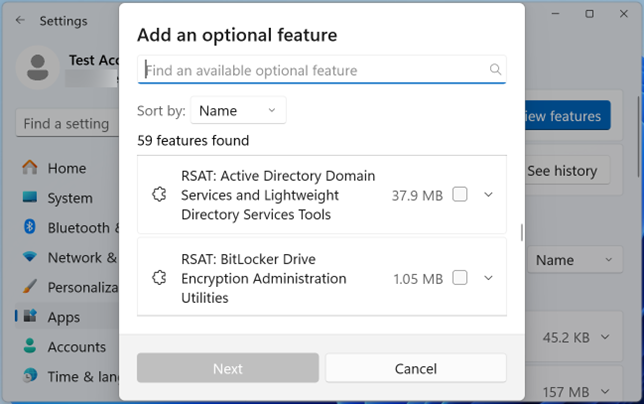This screenshot has height=404, width=644.
Task: Open Network settings in the sidebar
Action: (74, 257)
